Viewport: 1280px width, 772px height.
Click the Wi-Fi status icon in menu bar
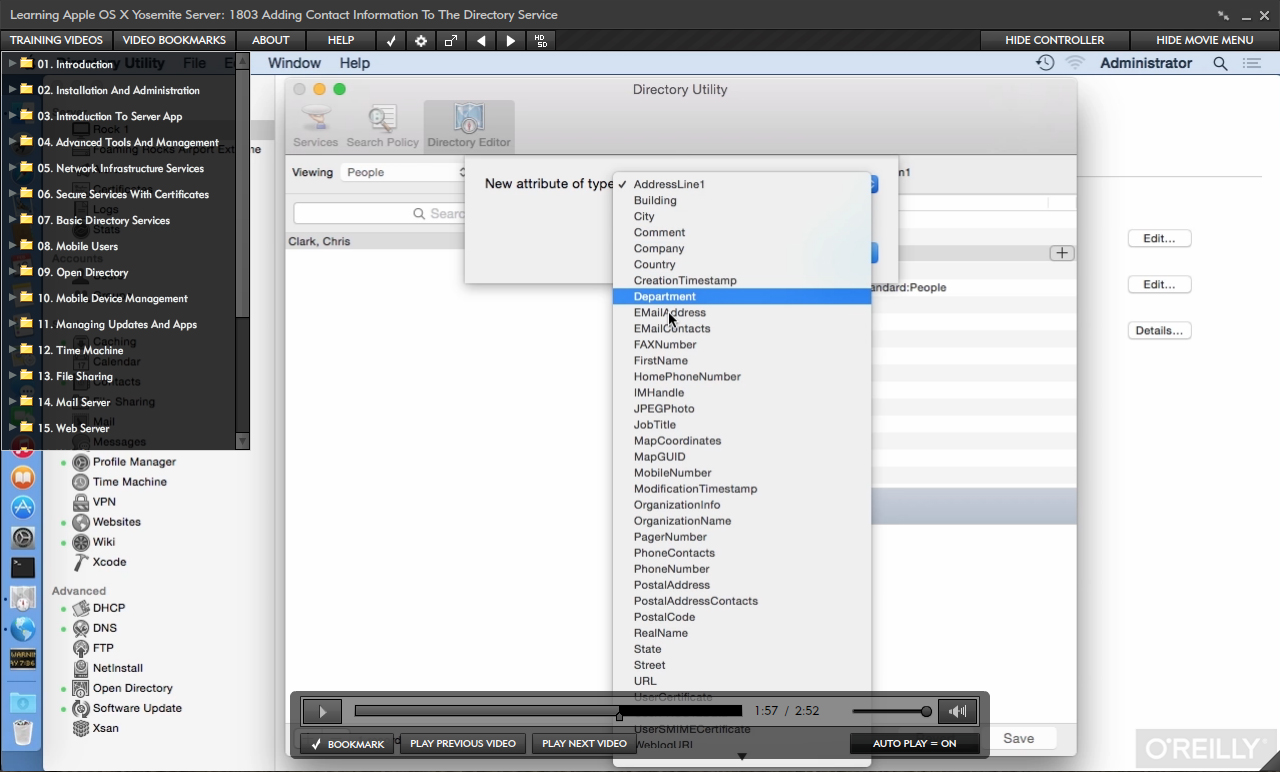click(x=1075, y=63)
